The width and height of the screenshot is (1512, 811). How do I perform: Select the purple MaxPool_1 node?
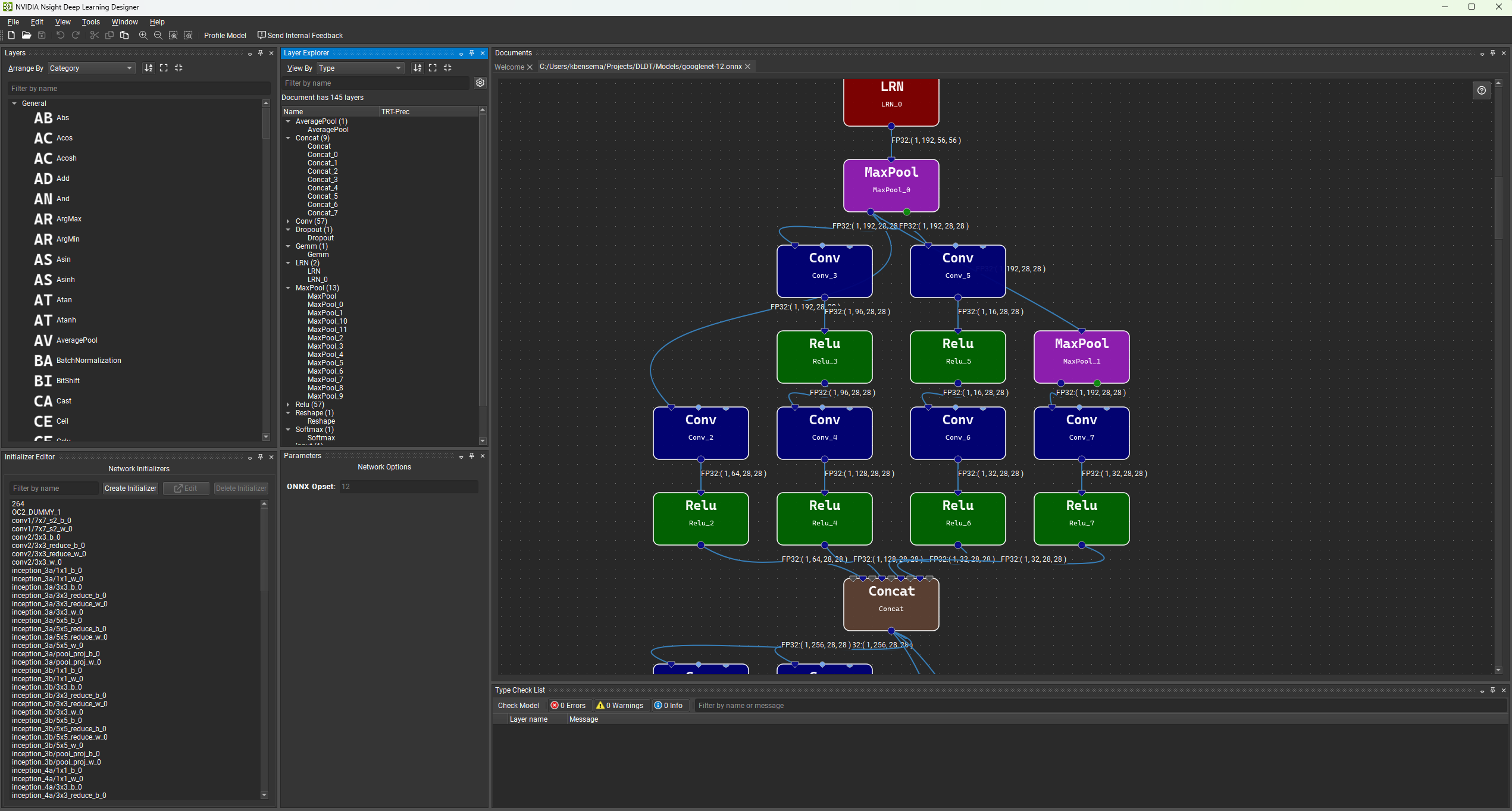click(x=1081, y=357)
